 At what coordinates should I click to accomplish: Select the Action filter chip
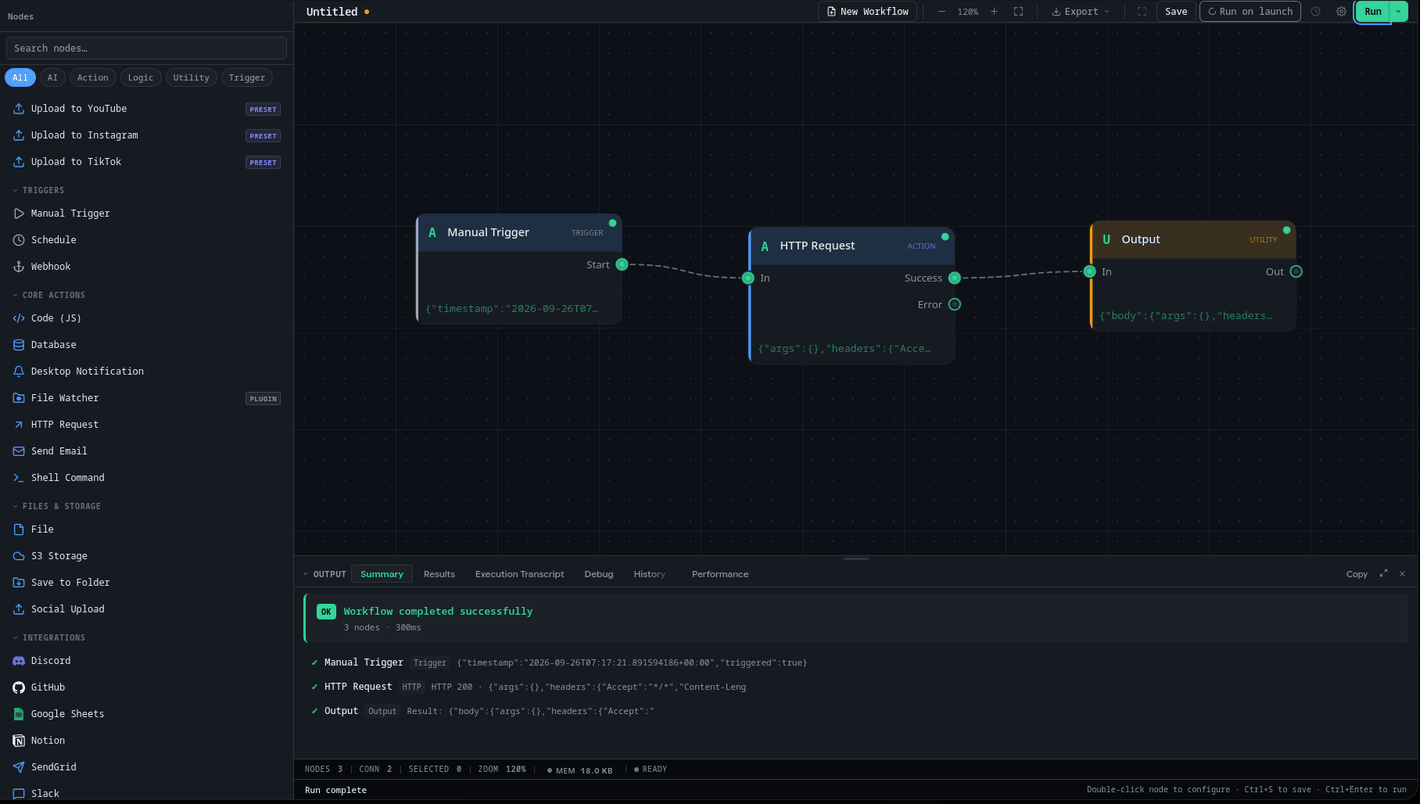93,77
